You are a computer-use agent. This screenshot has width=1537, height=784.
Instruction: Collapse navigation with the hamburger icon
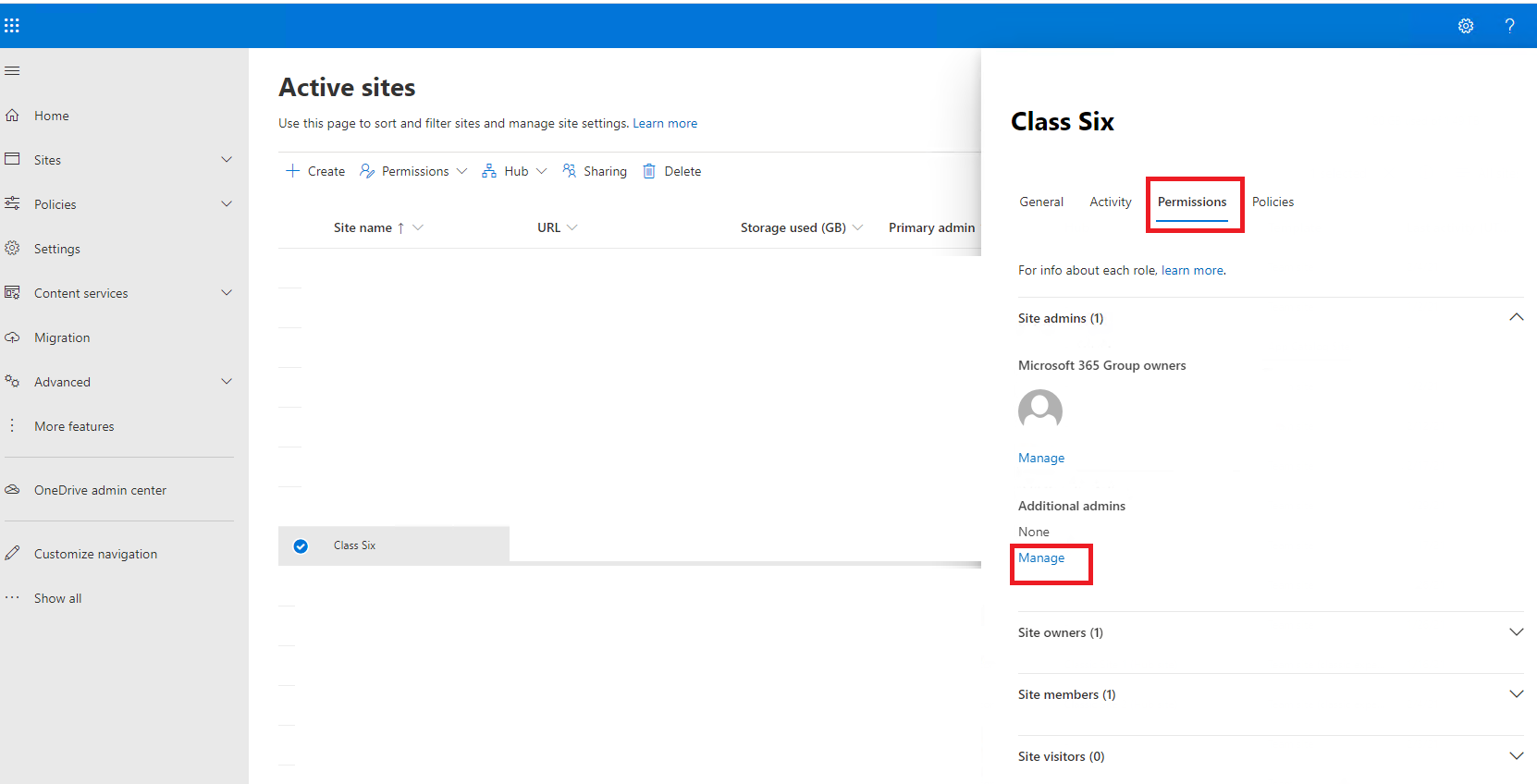pyautogui.click(x=12, y=71)
